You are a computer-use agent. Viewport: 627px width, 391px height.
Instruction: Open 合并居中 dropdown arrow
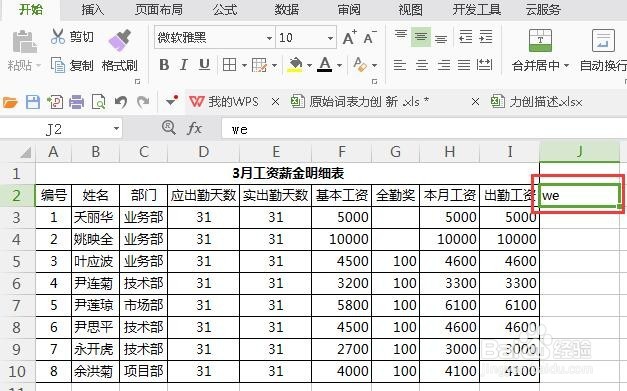coord(566,65)
